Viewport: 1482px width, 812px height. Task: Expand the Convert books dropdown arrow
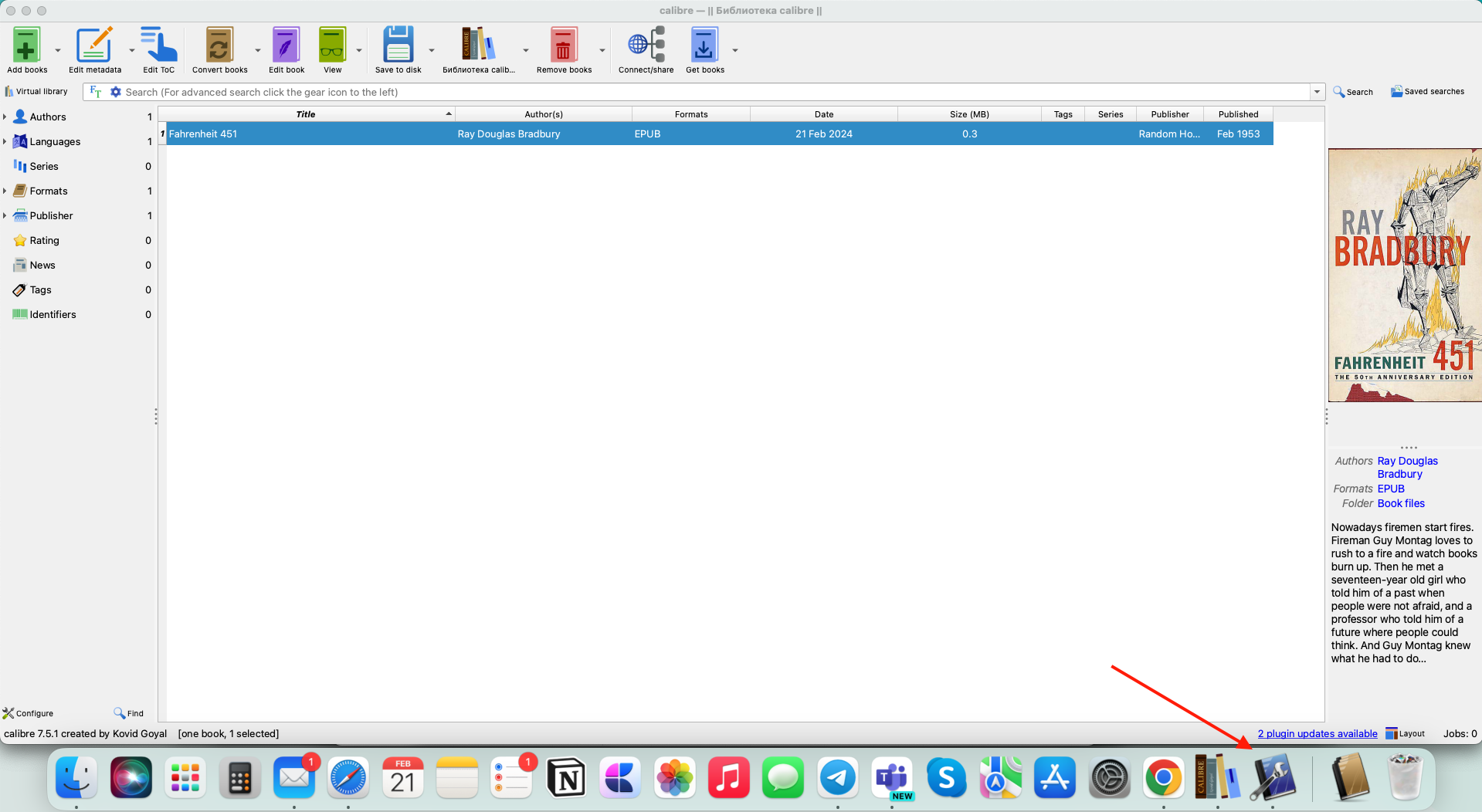pyautogui.click(x=258, y=51)
